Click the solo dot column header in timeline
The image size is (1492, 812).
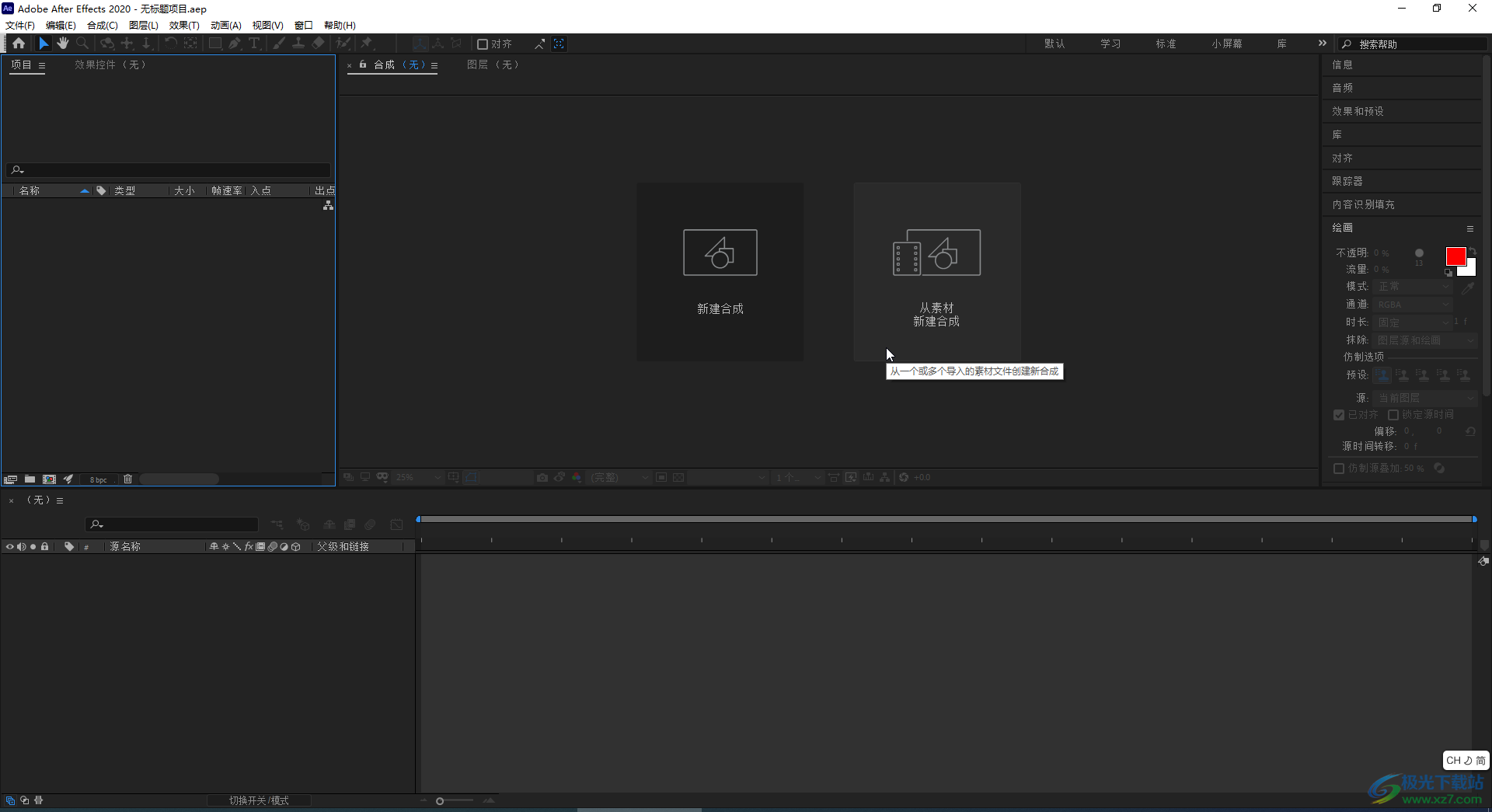pyautogui.click(x=33, y=547)
